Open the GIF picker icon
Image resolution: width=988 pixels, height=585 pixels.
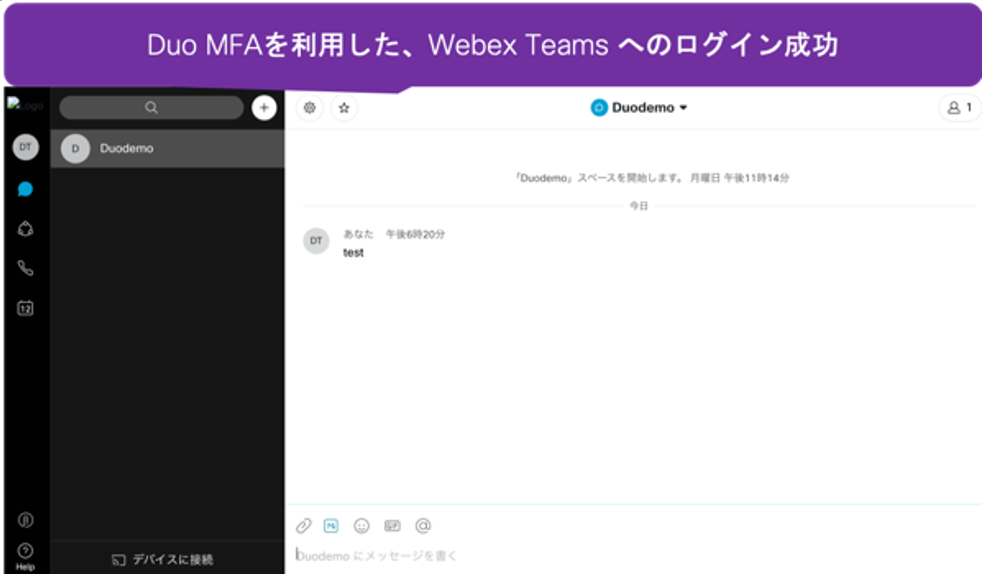(391, 526)
